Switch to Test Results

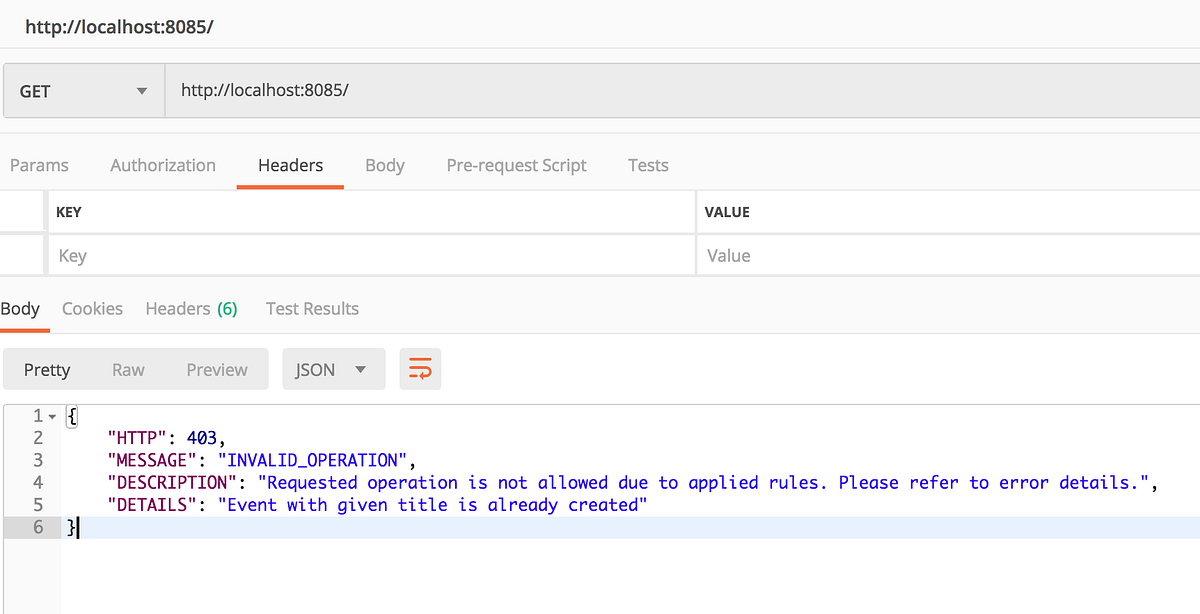tap(312, 308)
